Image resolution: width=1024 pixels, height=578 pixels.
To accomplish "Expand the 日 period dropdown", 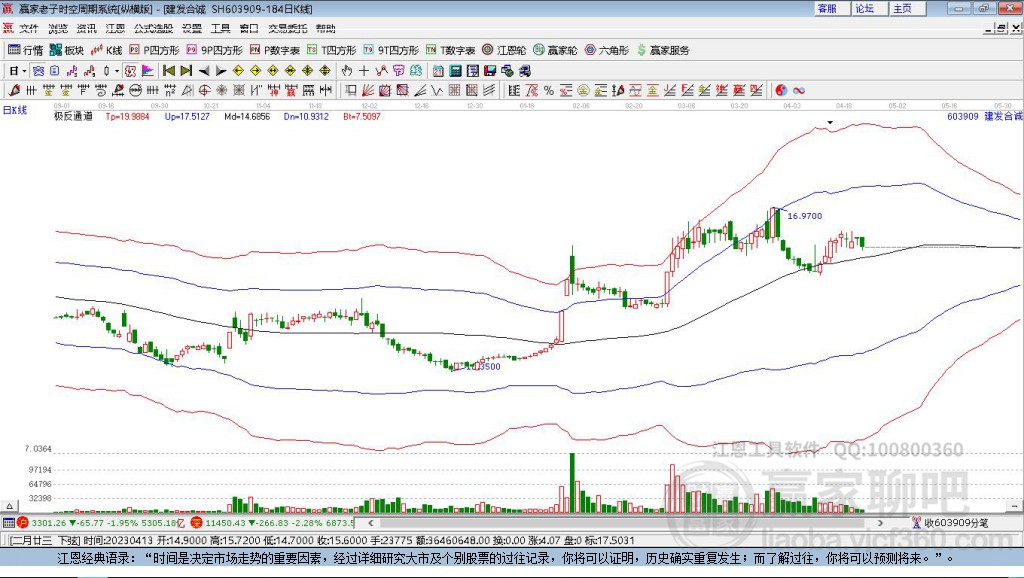I will [24, 71].
